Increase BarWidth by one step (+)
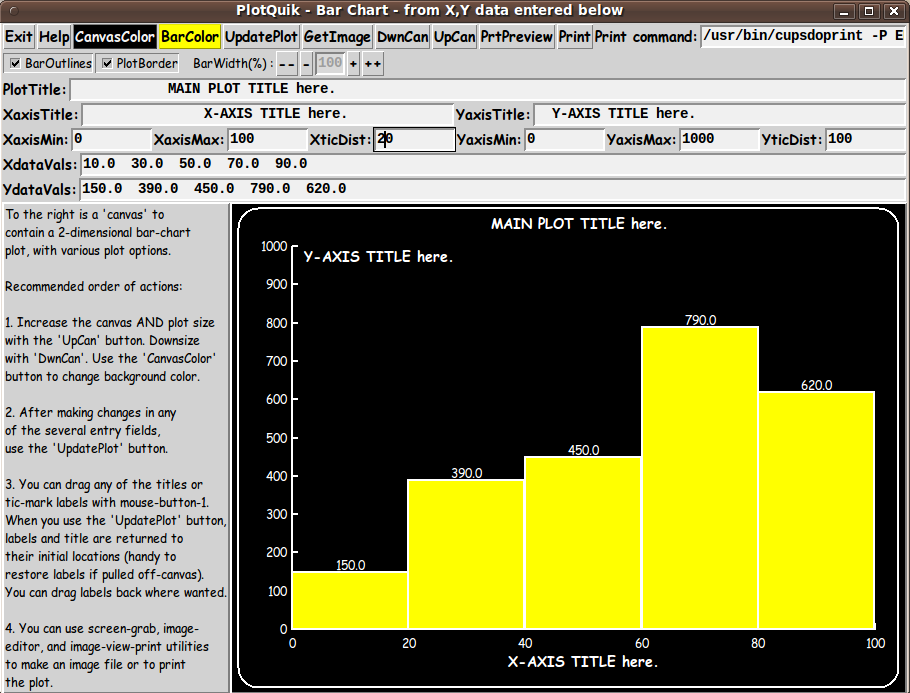The image size is (910, 693). pyautogui.click(x=353, y=64)
